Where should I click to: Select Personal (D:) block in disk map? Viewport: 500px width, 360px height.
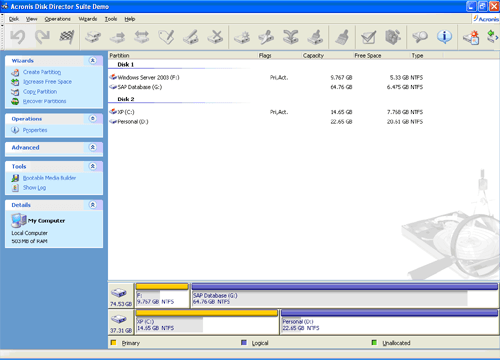tap(389, 322)
